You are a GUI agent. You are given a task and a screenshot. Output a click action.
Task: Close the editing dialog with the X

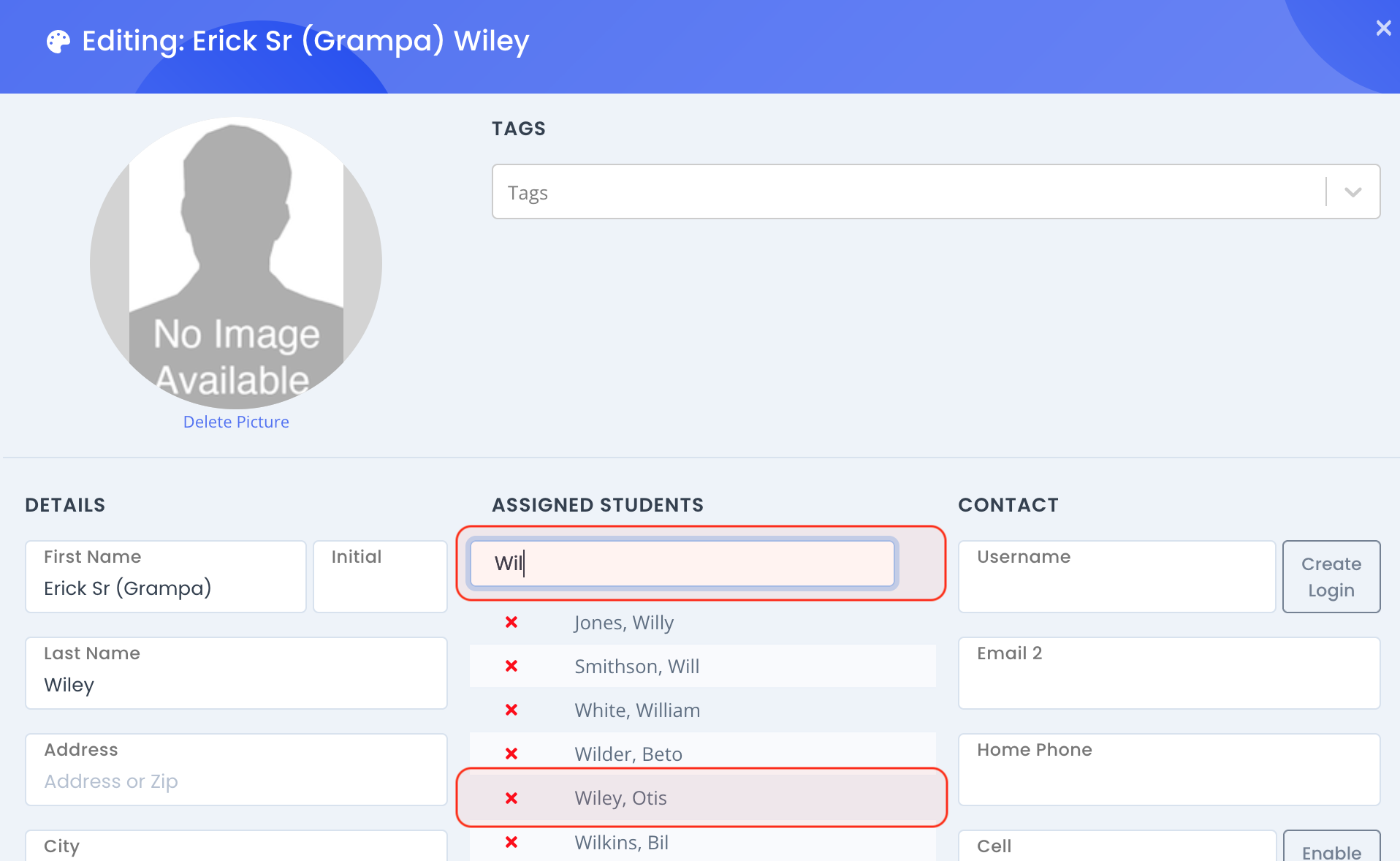(x=1383, y=28)
